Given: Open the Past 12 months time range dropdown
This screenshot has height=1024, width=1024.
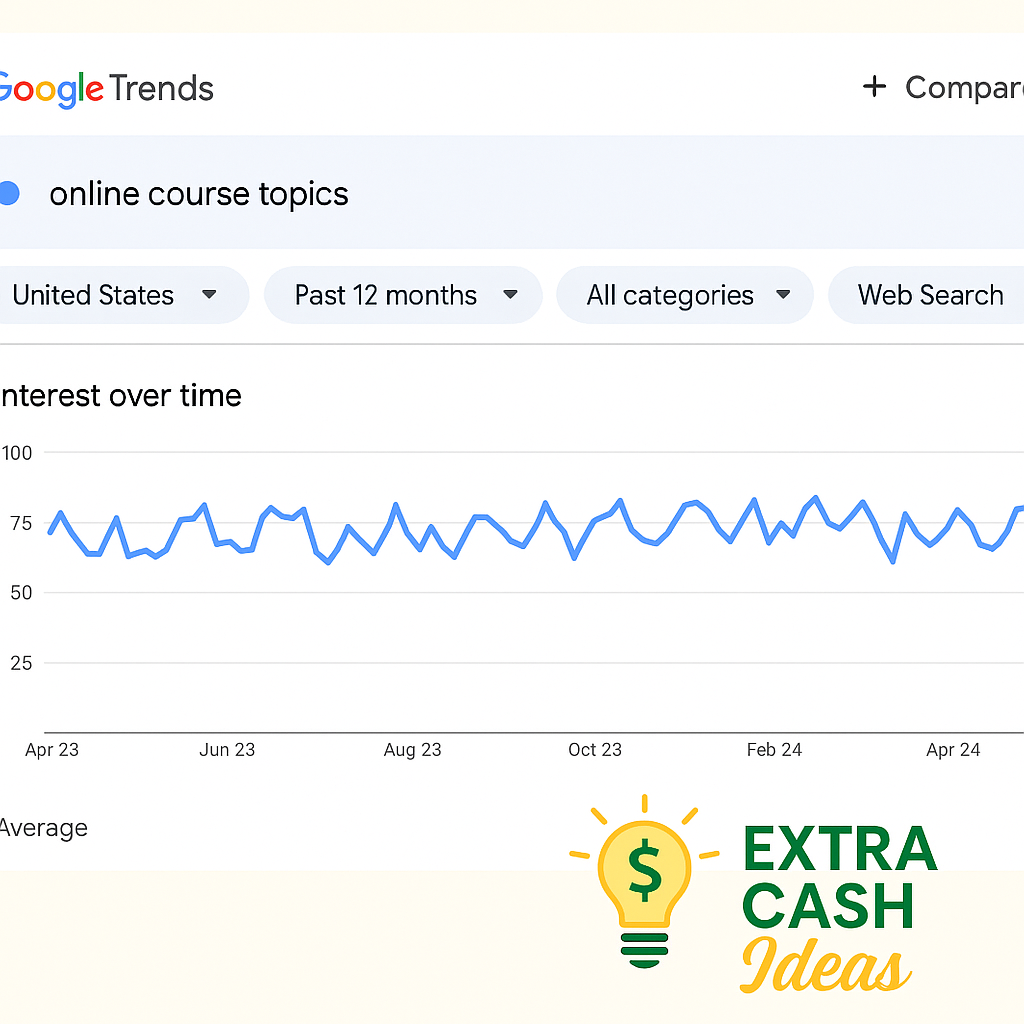Looking at the screenshot, I should 385,295.
